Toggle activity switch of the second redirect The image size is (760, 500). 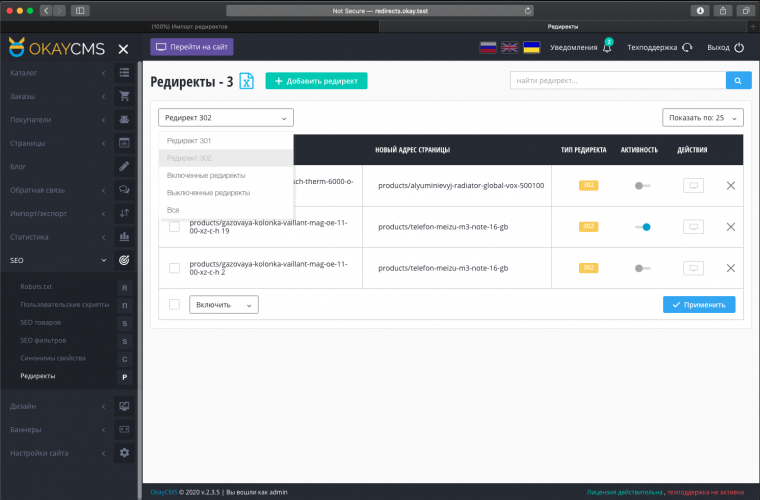[x=642, y=227]
